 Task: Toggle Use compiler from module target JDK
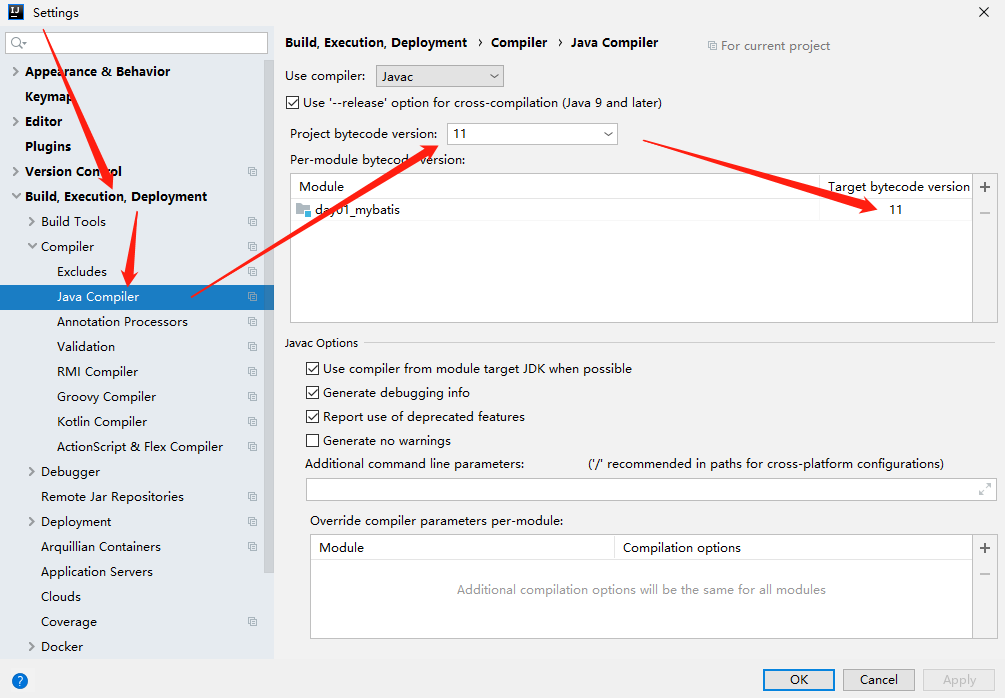tap(312, 369)
